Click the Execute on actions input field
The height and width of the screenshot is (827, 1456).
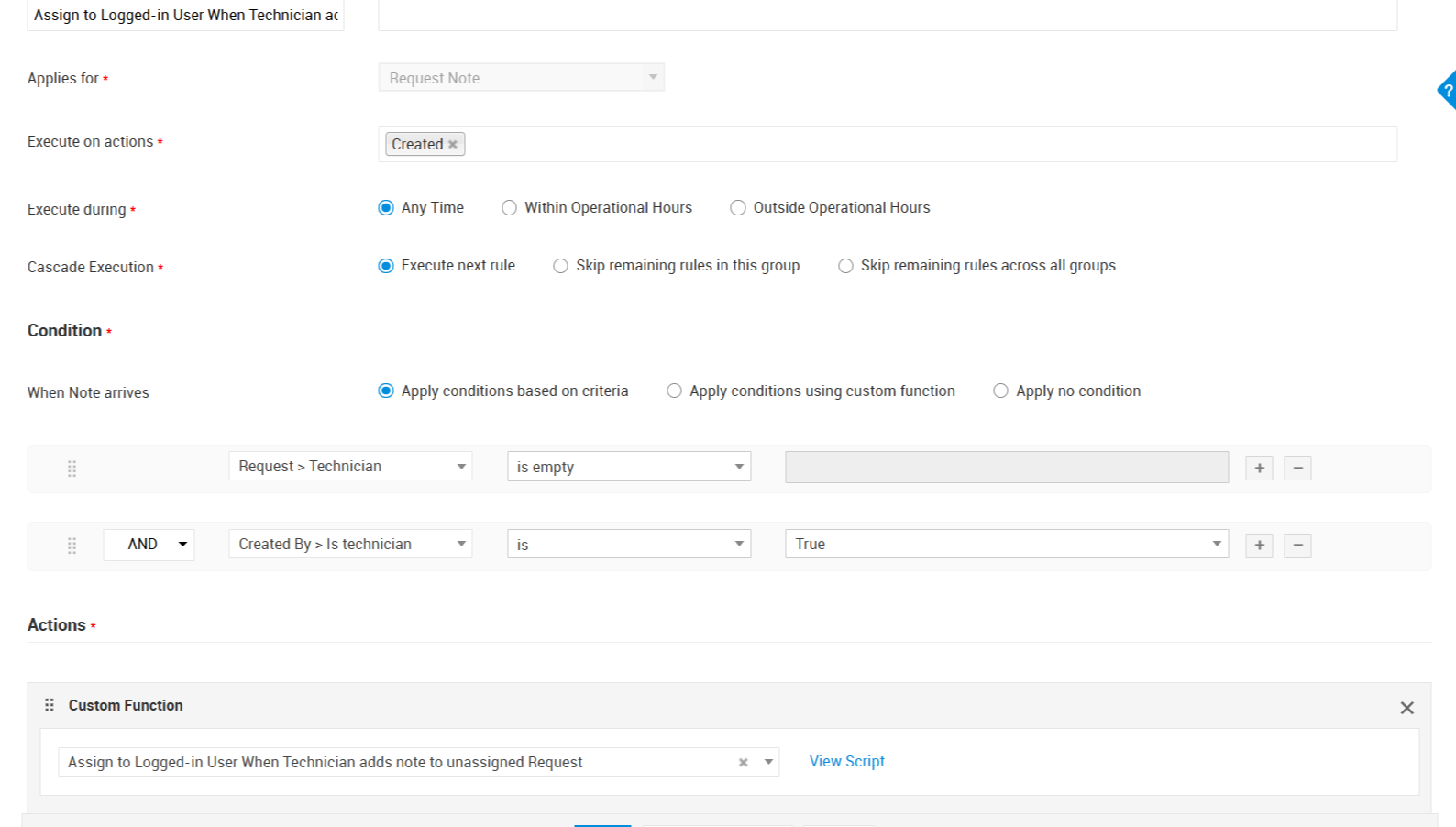(917, 145)
